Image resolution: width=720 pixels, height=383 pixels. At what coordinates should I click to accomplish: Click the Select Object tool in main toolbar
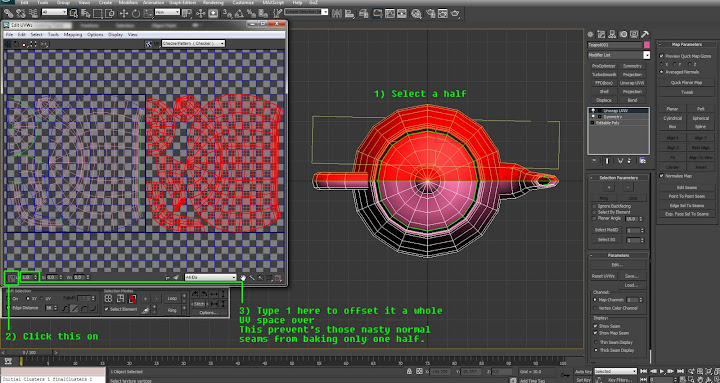(74, 14)
